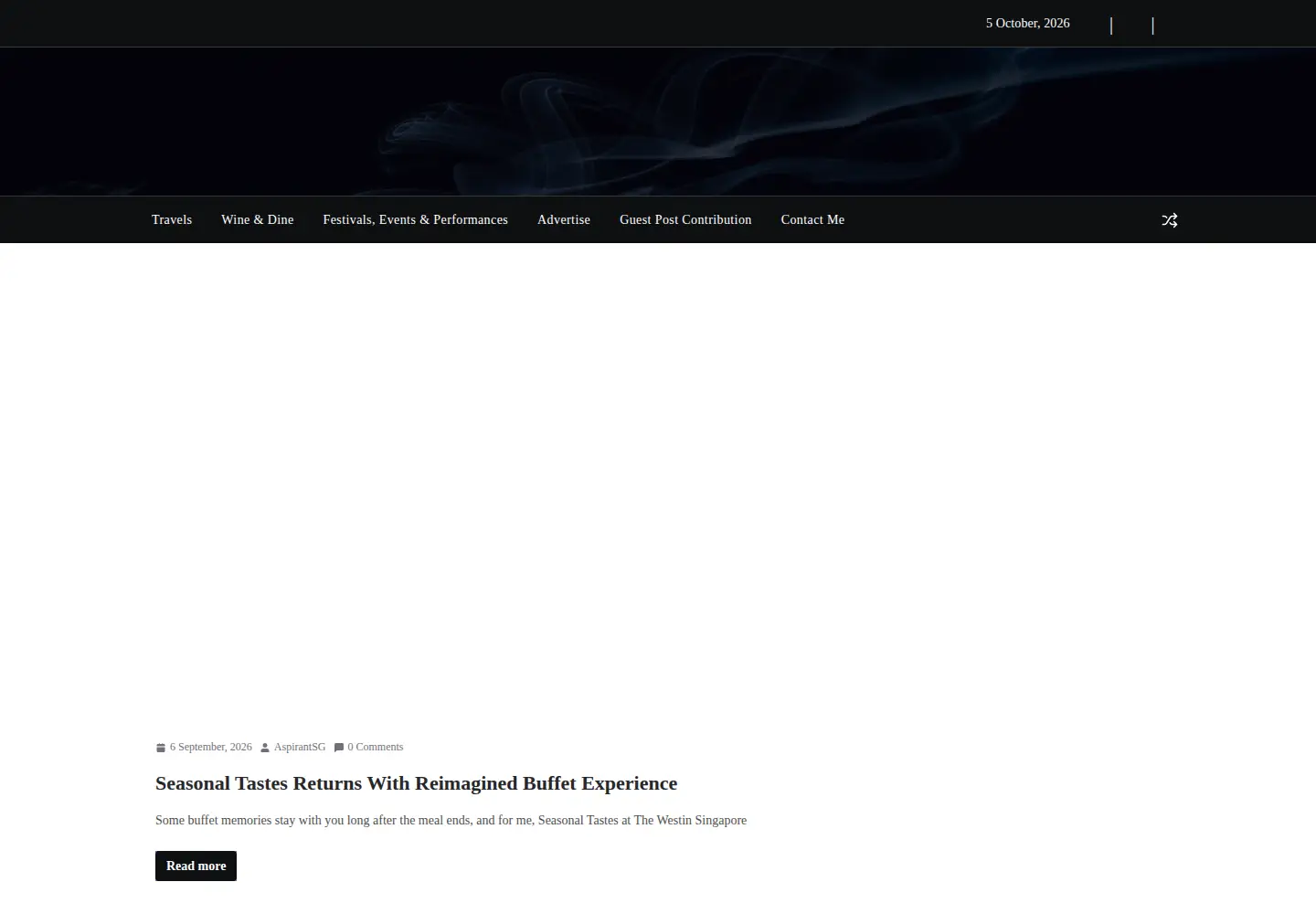Open the Seasonal Tastes Returns article title
Screen dimensions: 1316x914
pyautogui.click(x=416, y=783)
